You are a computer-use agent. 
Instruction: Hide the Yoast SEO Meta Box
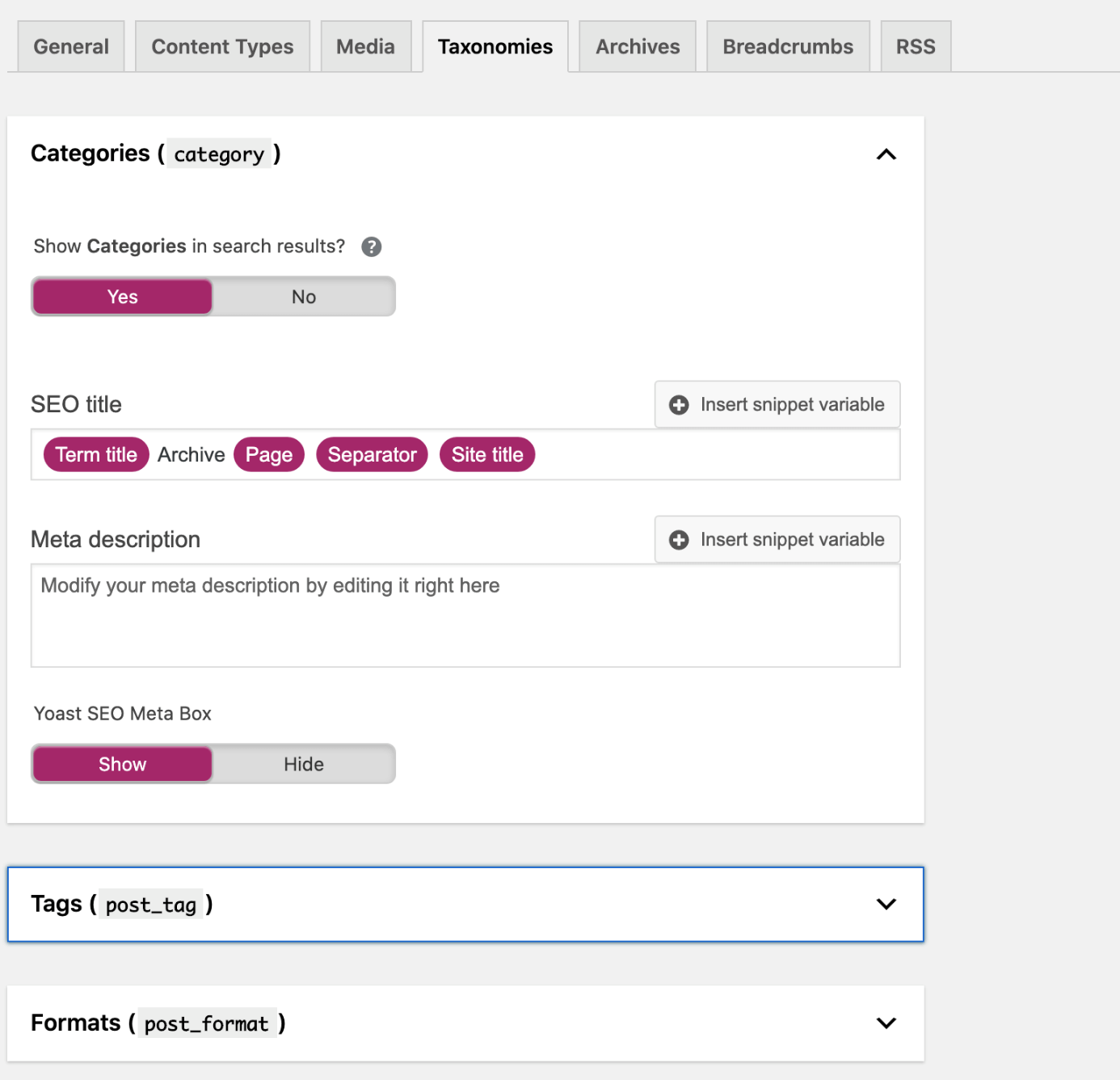[x=304, y=765]
